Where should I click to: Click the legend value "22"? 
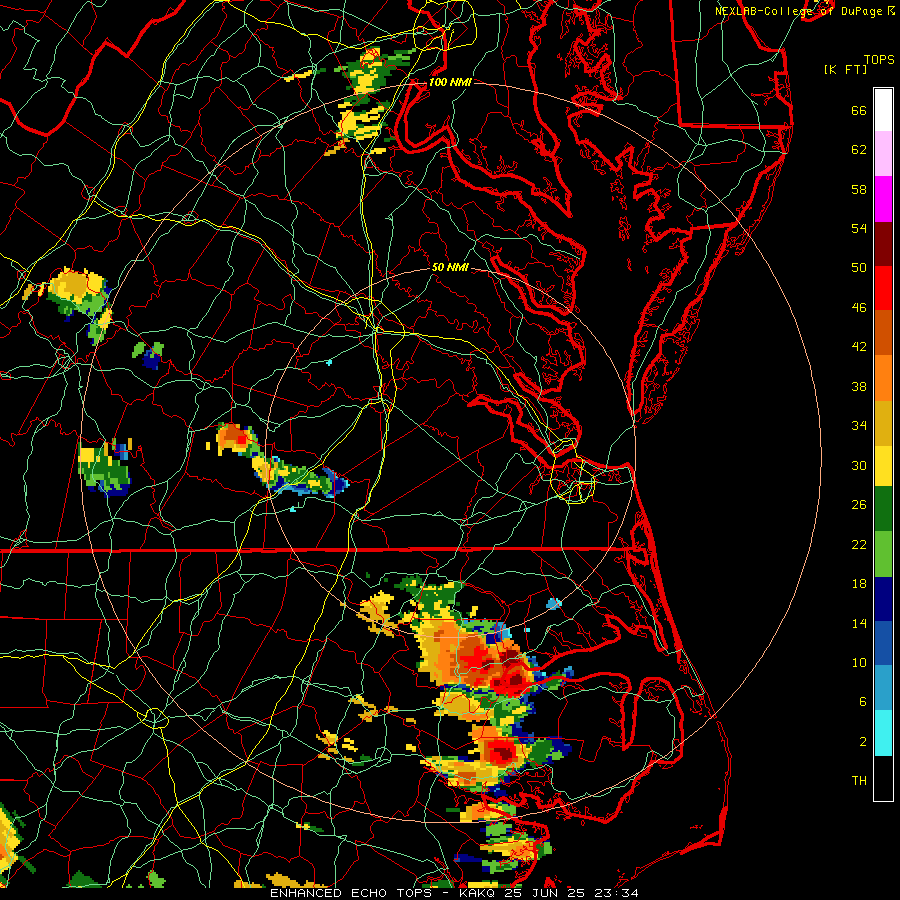(859, 544)
